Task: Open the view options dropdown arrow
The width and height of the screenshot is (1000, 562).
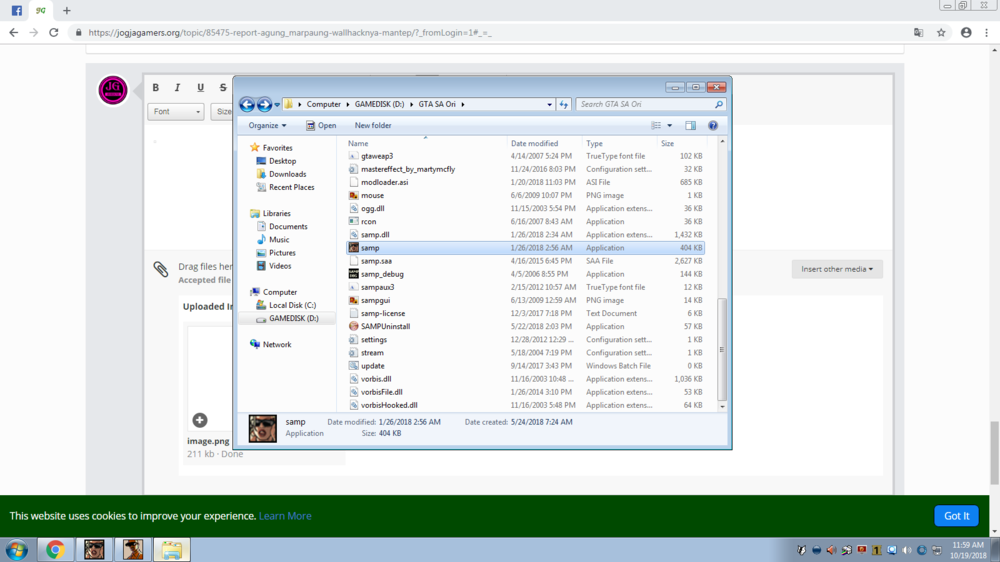Action: pyautogui.click(x=670, y=126)
